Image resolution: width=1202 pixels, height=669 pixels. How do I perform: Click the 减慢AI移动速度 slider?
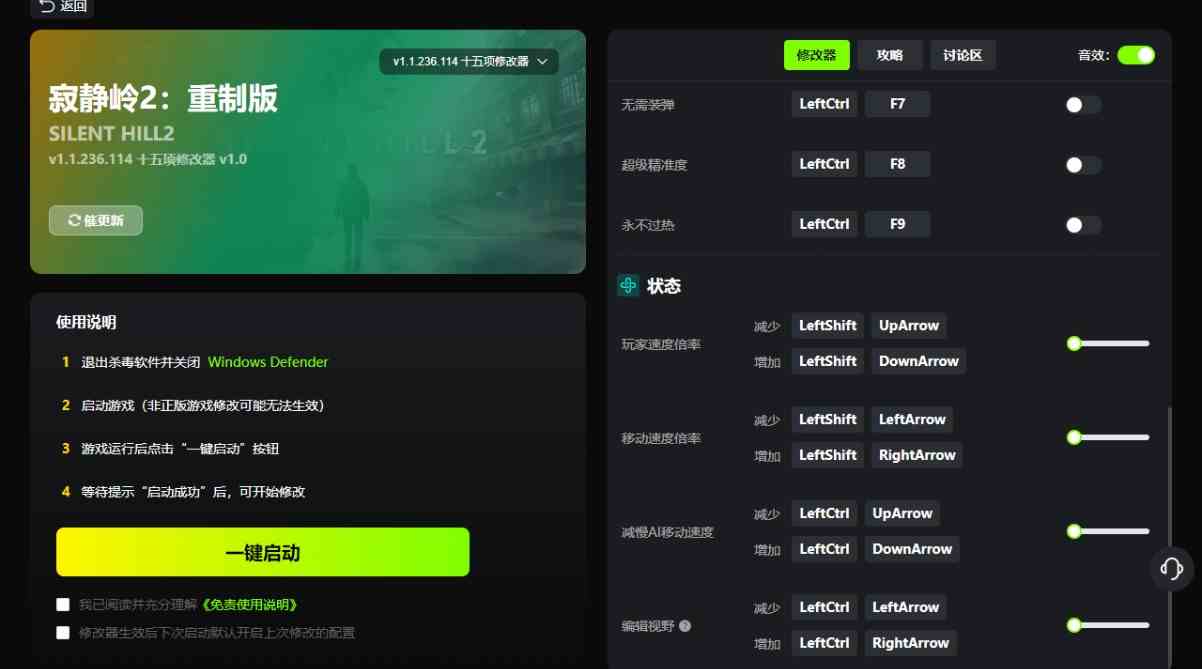pyautogui.click(x=1108, y=531)
